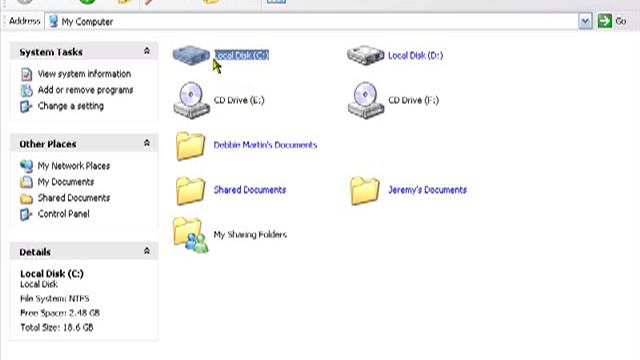Viewport: 640px width, 360px height.
Task: Click the Shared Documents label in main pane
Action: pyautogui.click(x=250, y=190)
